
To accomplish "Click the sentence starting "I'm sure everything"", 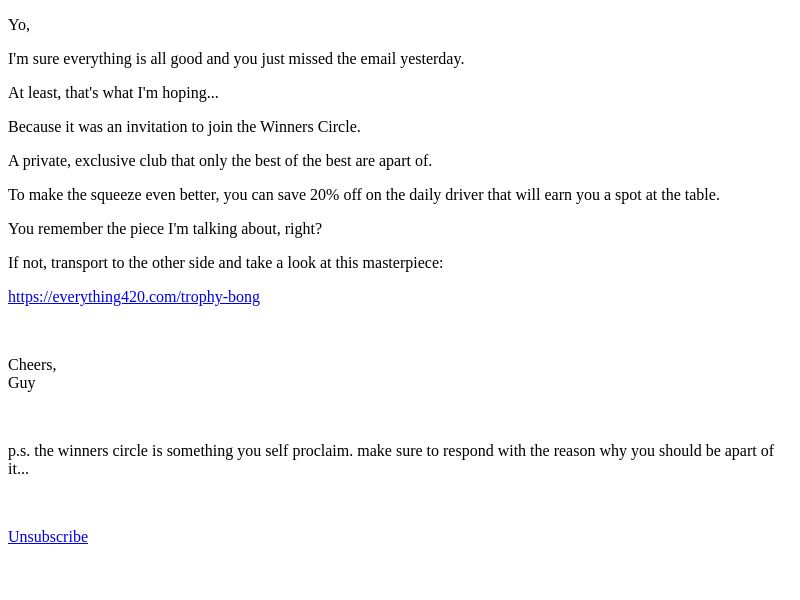I will click(x=236, y=59).
